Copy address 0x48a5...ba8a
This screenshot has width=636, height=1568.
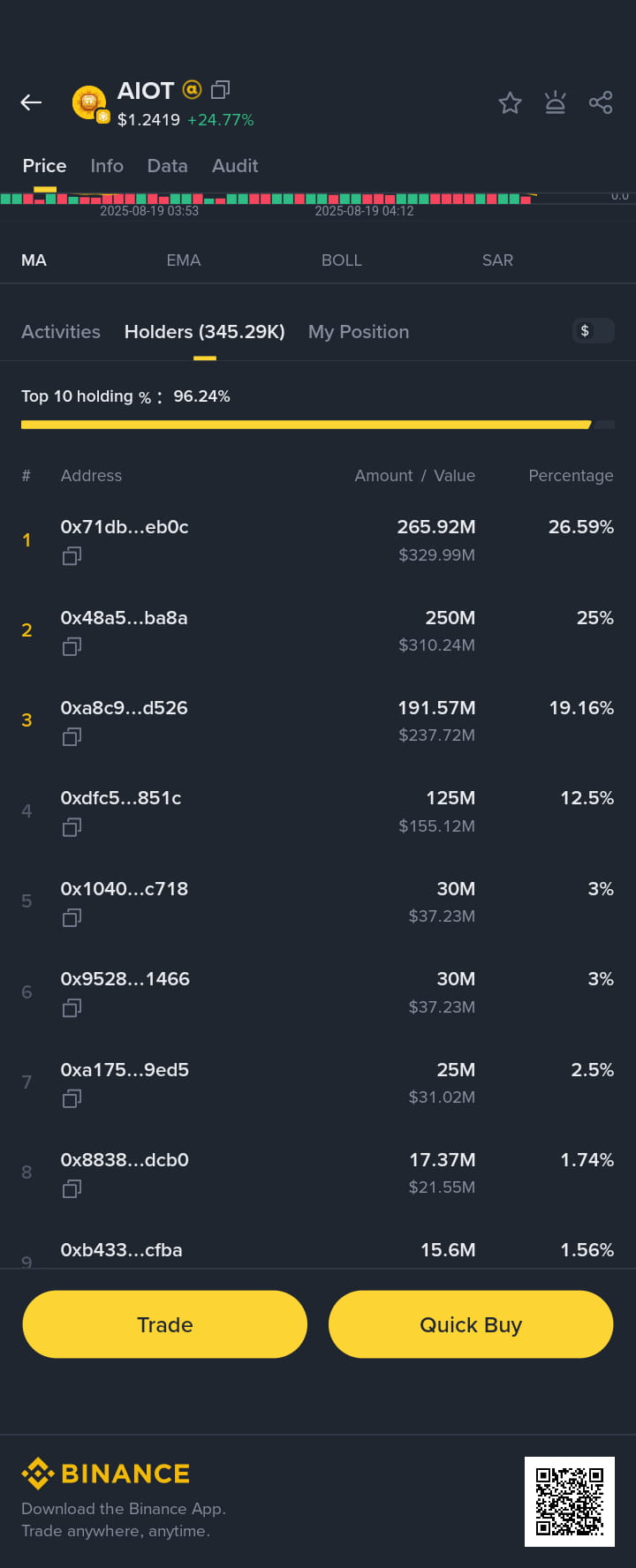click(x=72, y=646)
